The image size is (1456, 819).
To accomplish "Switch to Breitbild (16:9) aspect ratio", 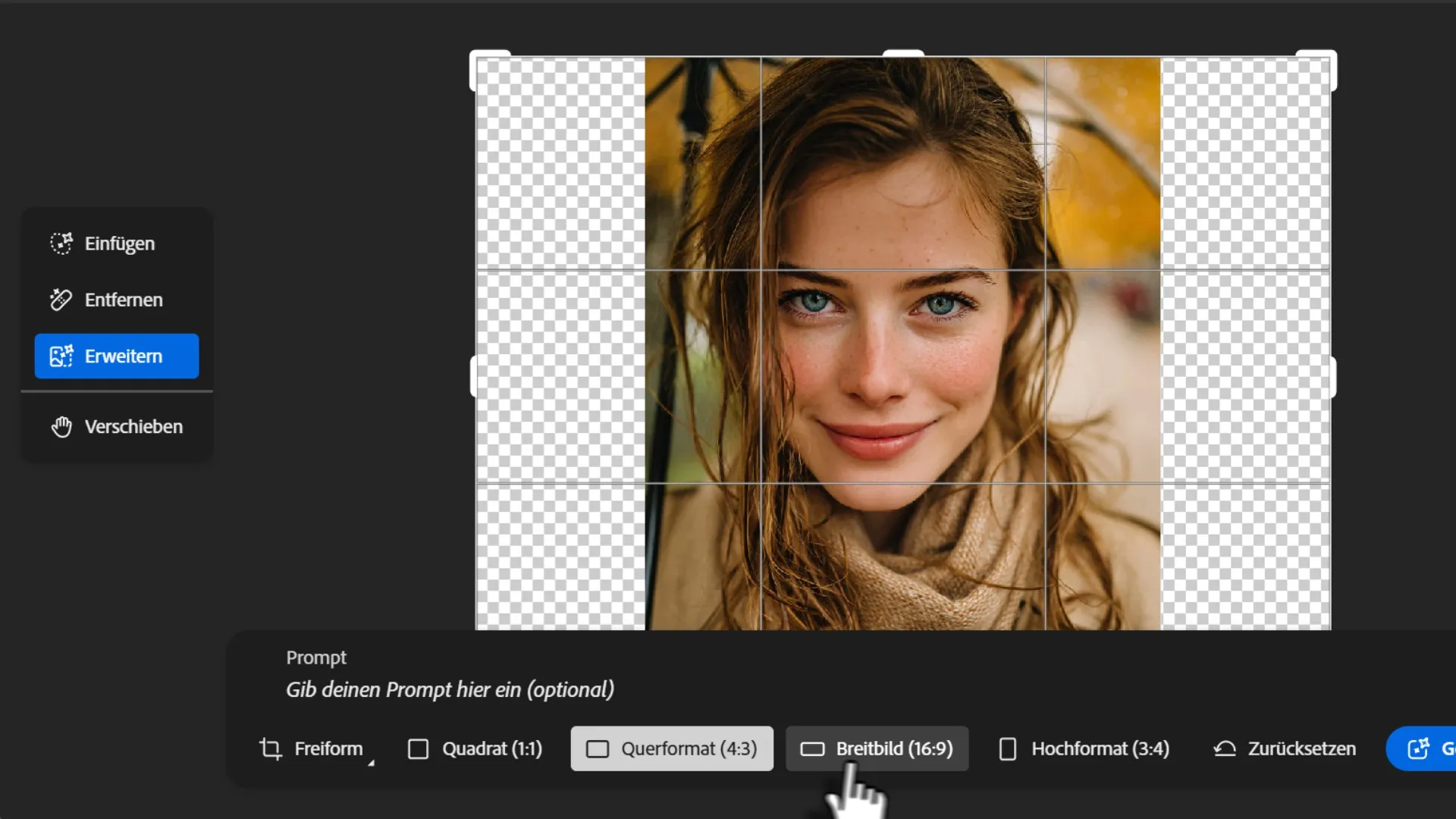I will (877, 749).
